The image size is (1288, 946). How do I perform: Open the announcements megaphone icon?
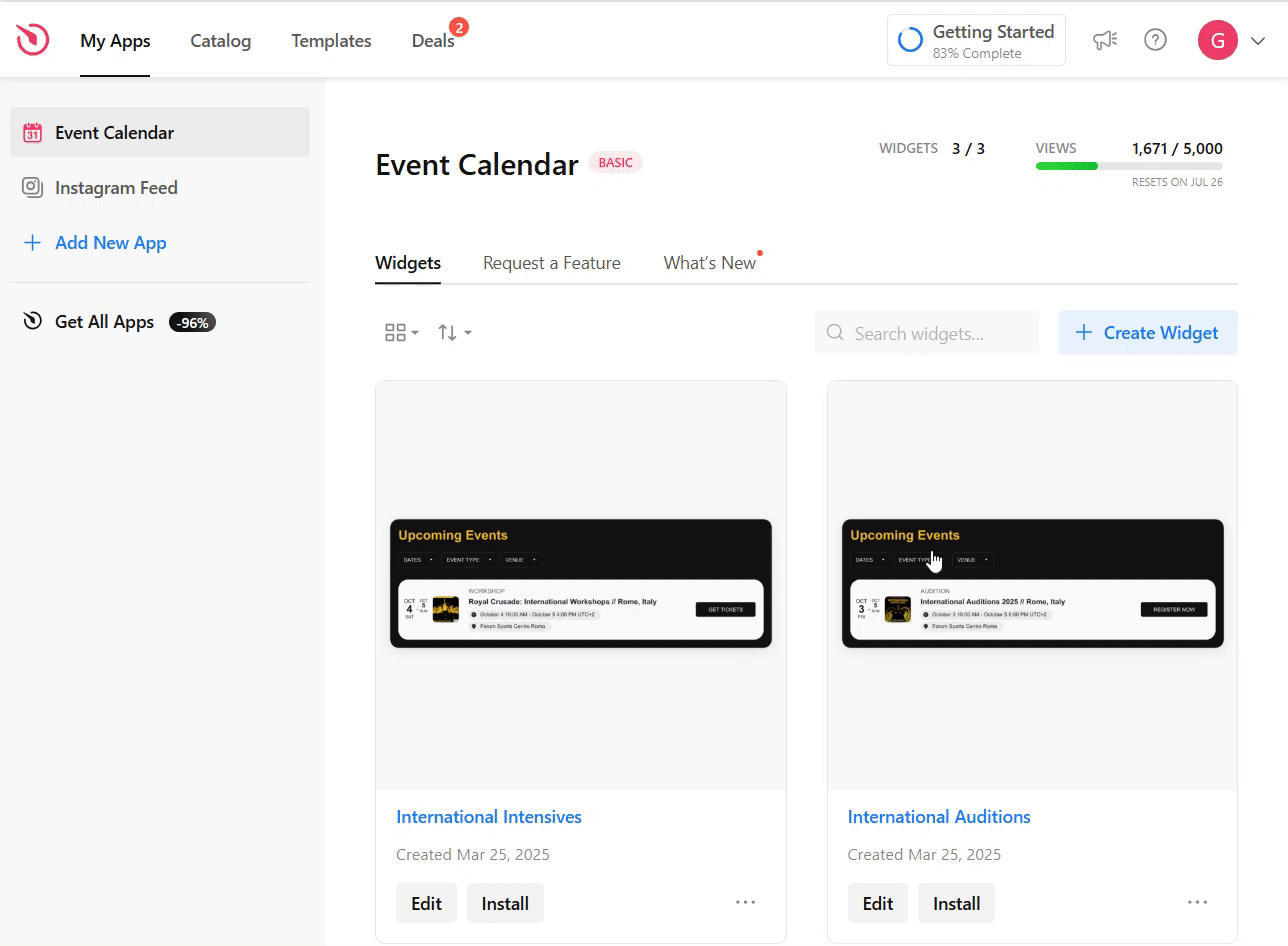click(x=1104, y=40)
